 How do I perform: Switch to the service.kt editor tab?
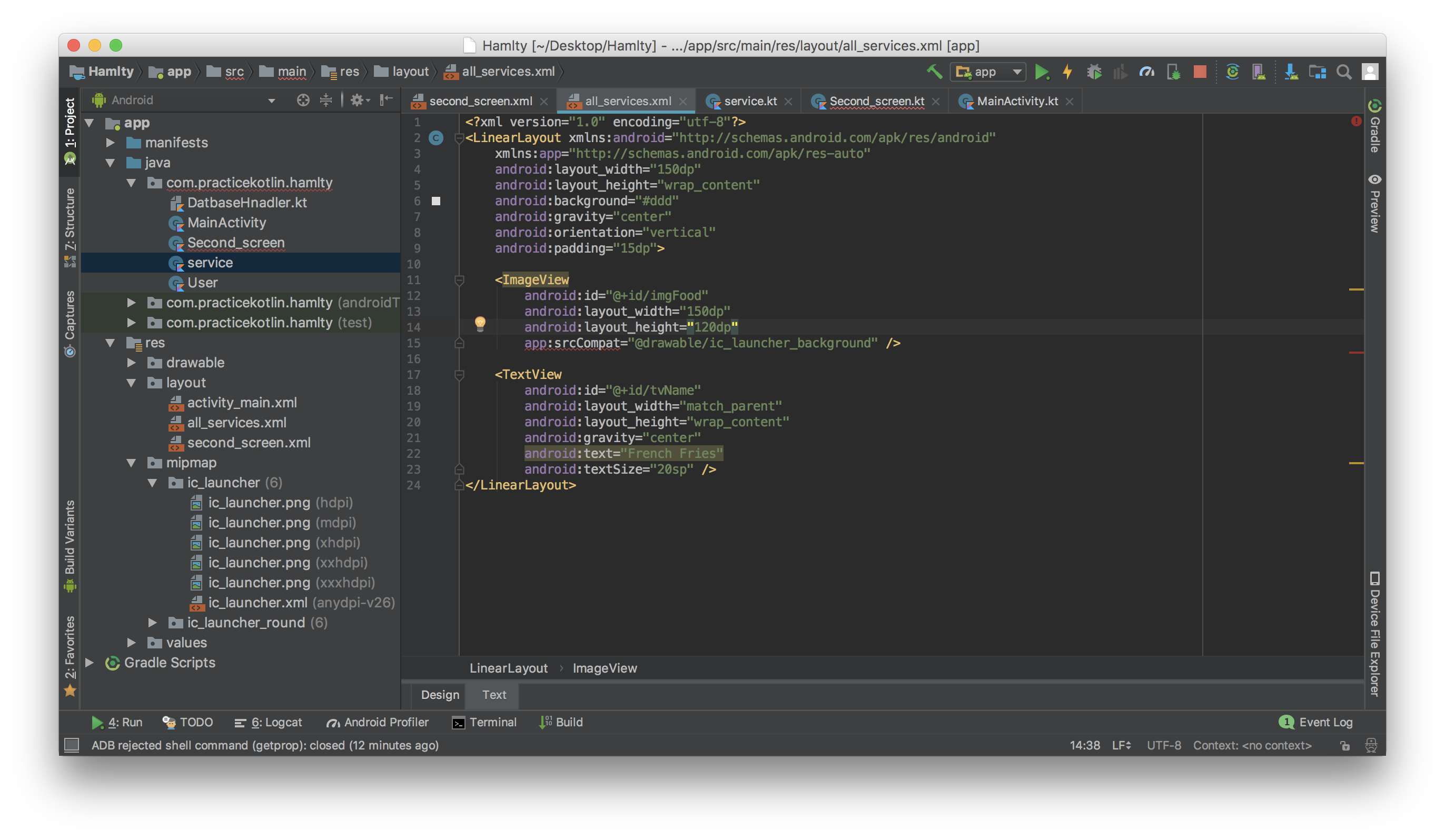pyautogui.click(x=749, y=102)
